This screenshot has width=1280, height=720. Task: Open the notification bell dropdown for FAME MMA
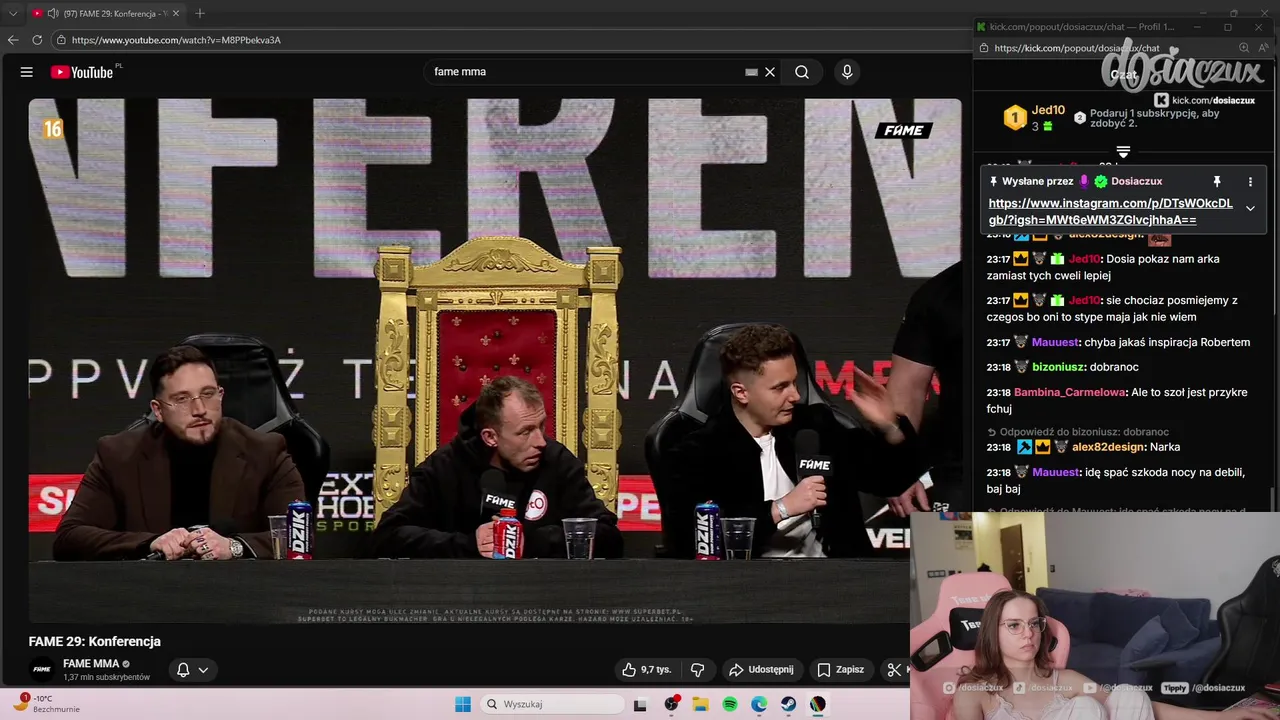click(192, 670)
